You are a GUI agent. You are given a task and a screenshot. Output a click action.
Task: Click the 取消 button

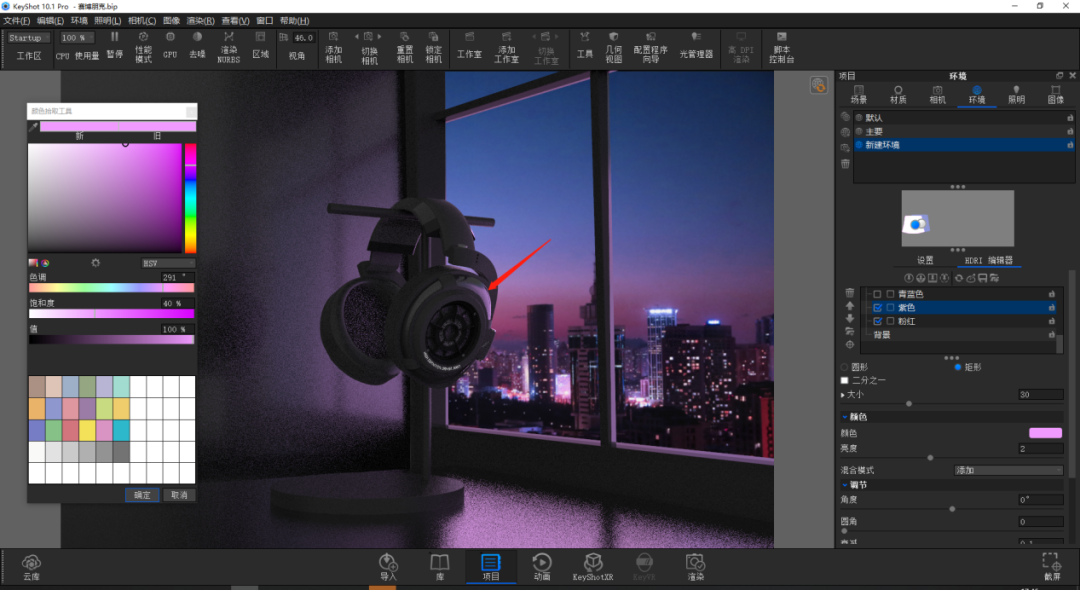(x=179, y=495)
